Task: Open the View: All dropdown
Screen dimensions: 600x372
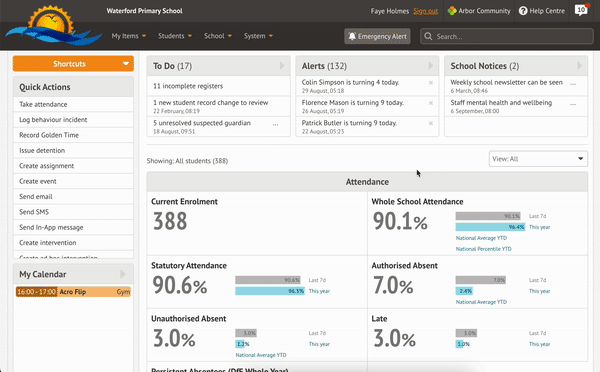Action: 538,159
